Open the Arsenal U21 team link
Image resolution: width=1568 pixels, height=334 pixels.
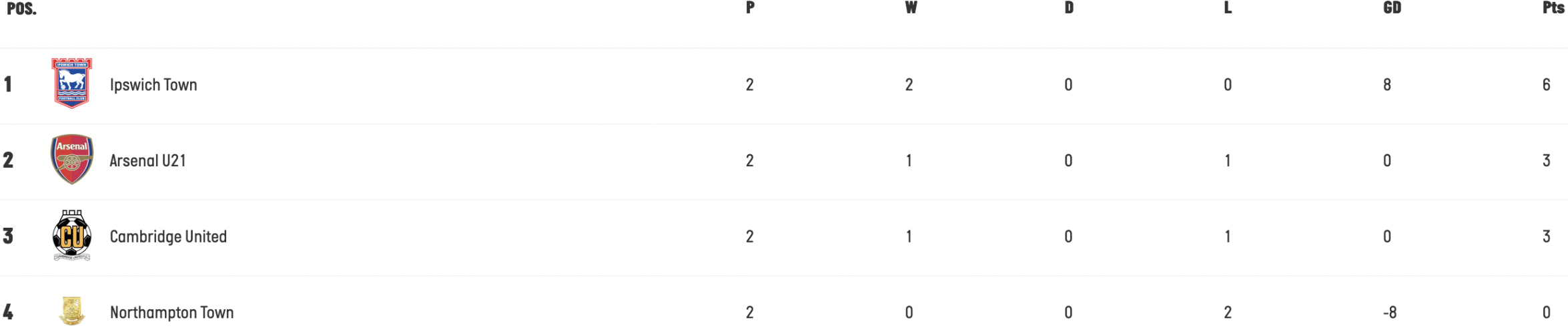(x=147, y=160)
